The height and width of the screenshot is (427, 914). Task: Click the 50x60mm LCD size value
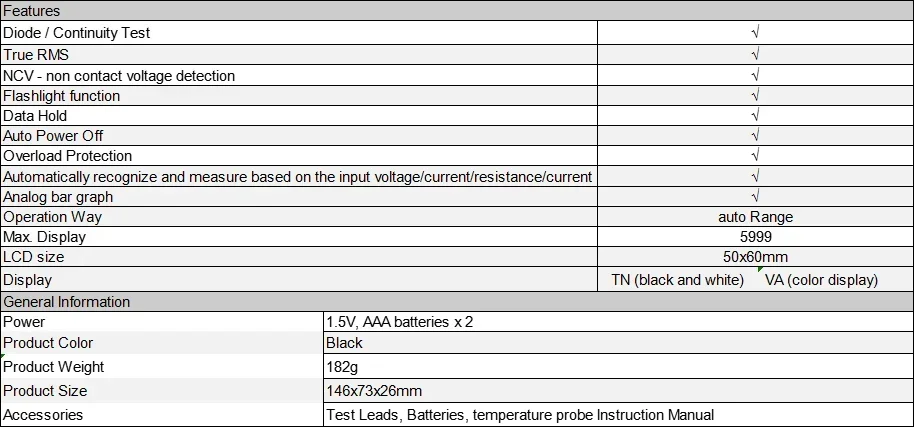tap(755, 257)
